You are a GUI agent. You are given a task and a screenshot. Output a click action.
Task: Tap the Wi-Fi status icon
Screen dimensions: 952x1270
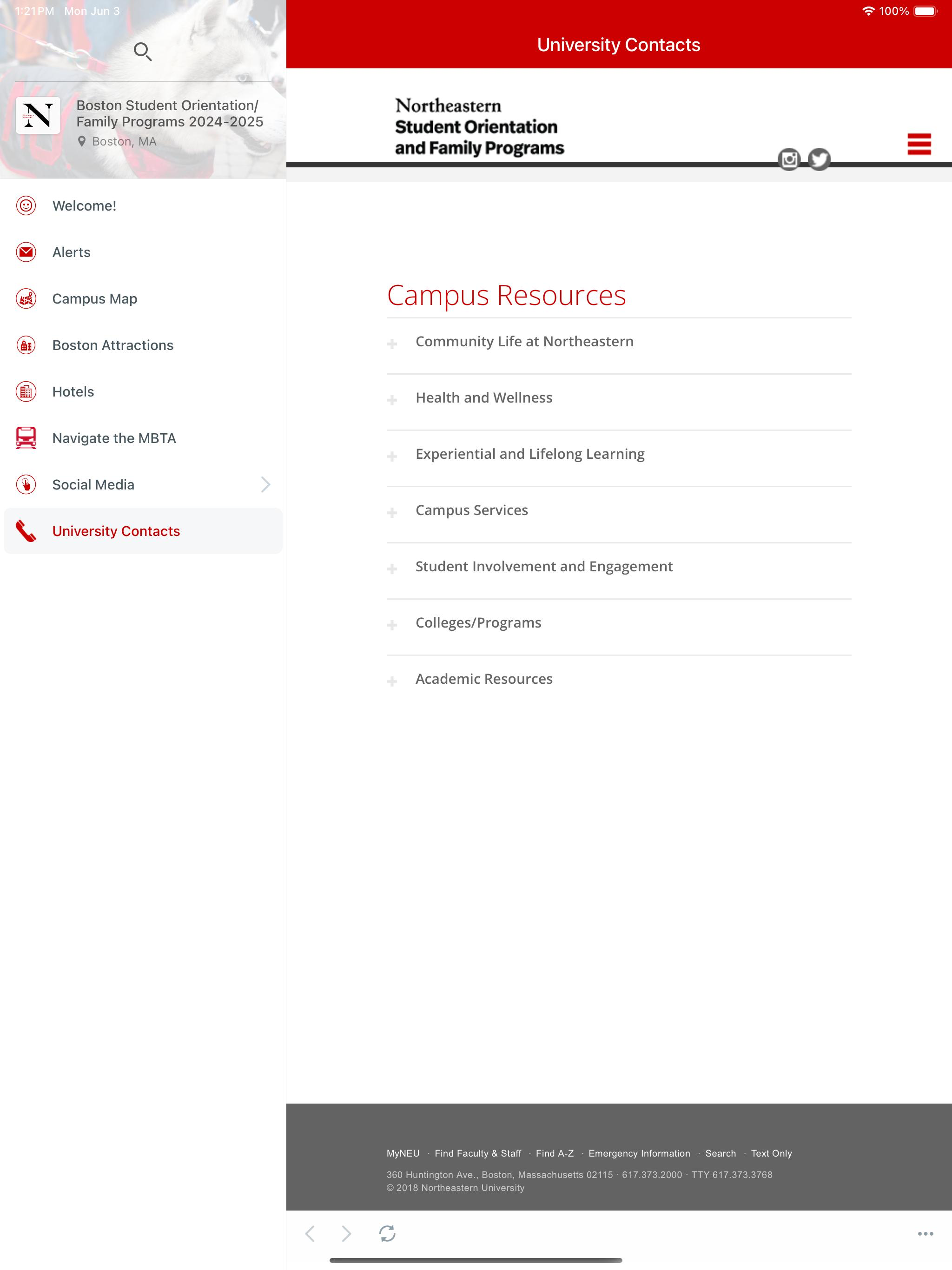click(868, 11)
